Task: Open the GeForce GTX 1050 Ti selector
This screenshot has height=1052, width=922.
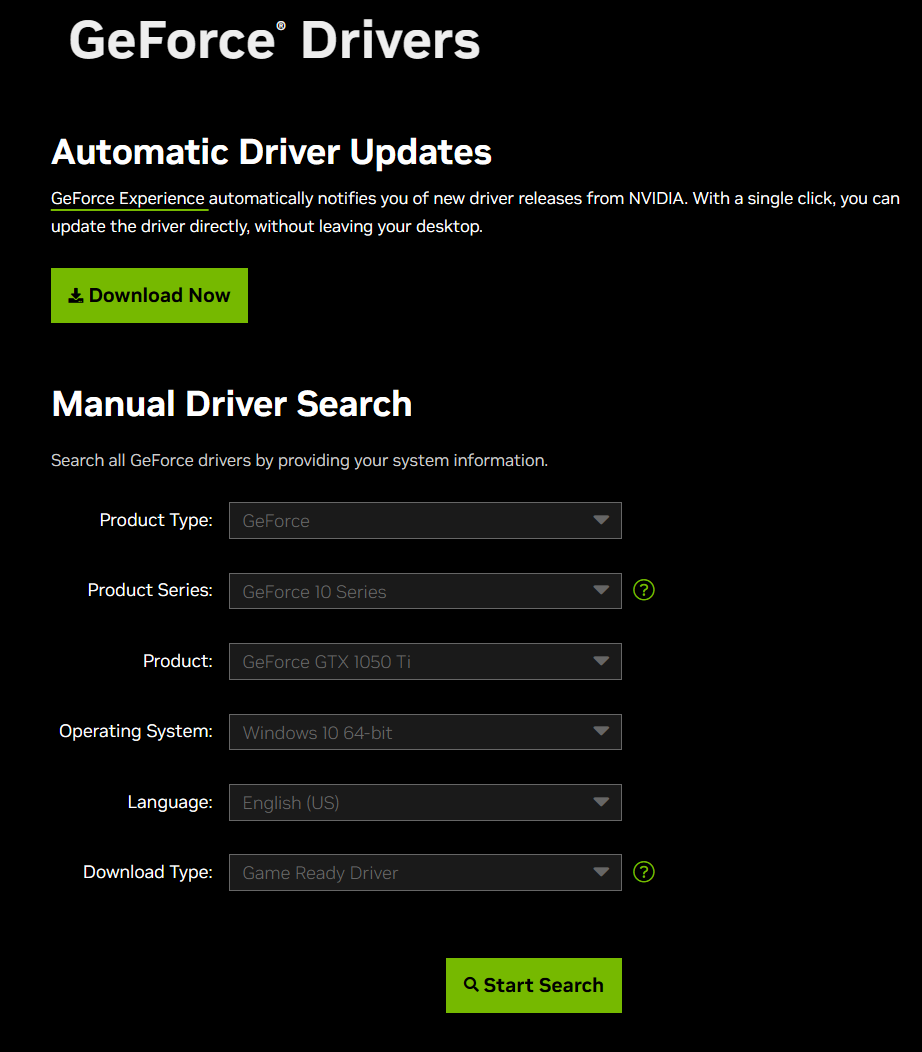Action: [x=424, y=661]
